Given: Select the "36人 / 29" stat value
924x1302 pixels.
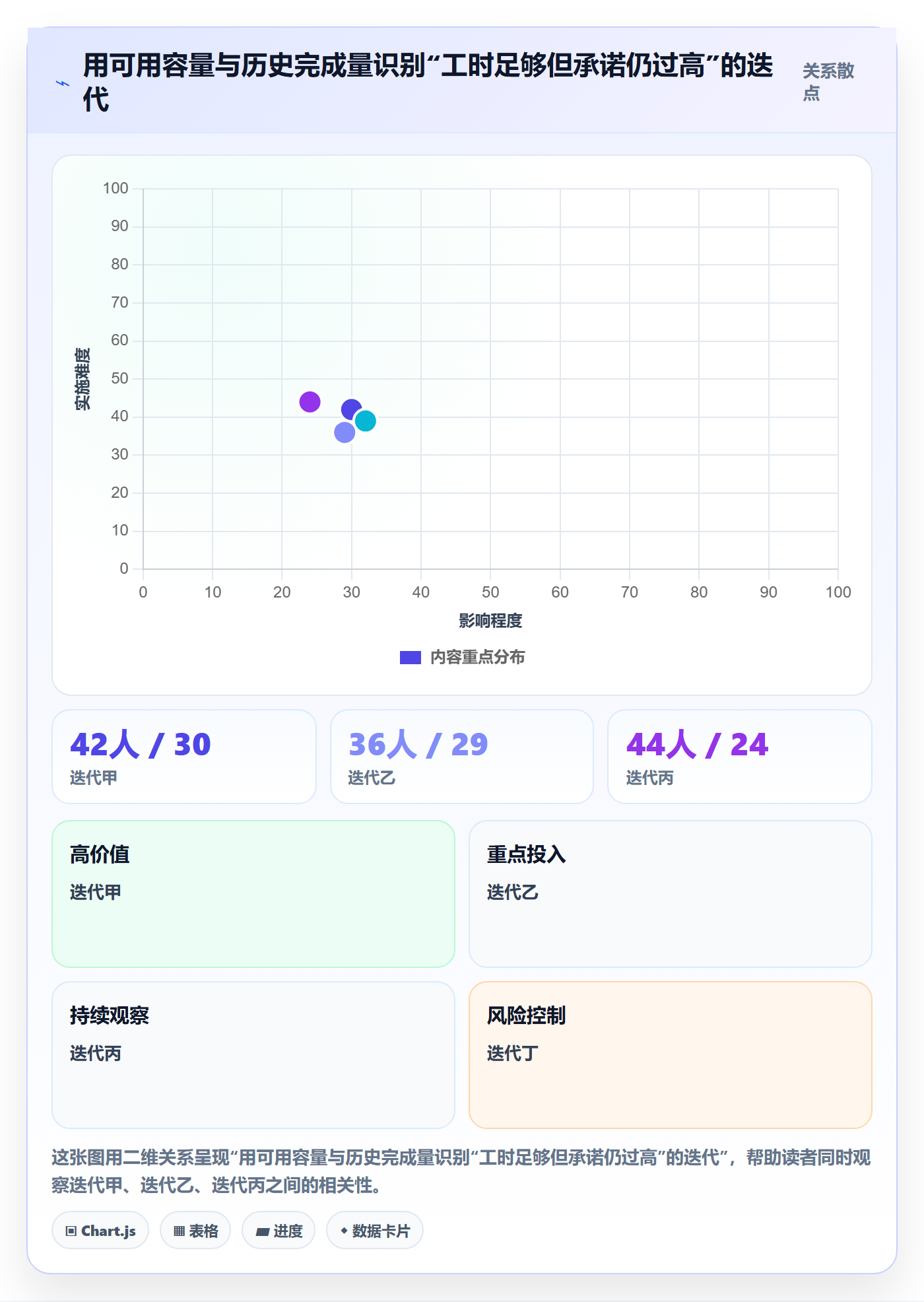Looking at the screenshot, I should [x=418, y=745].
